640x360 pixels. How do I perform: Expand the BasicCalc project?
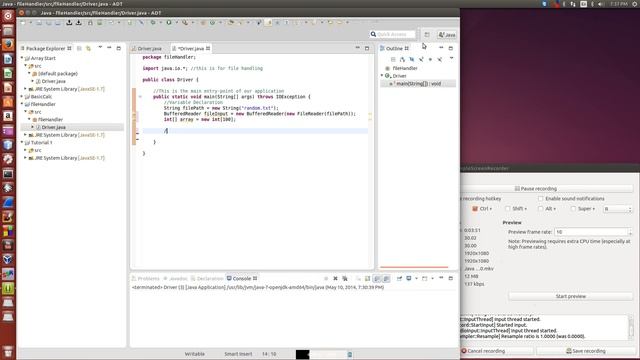pyautogui.click(x=22, y=96)
